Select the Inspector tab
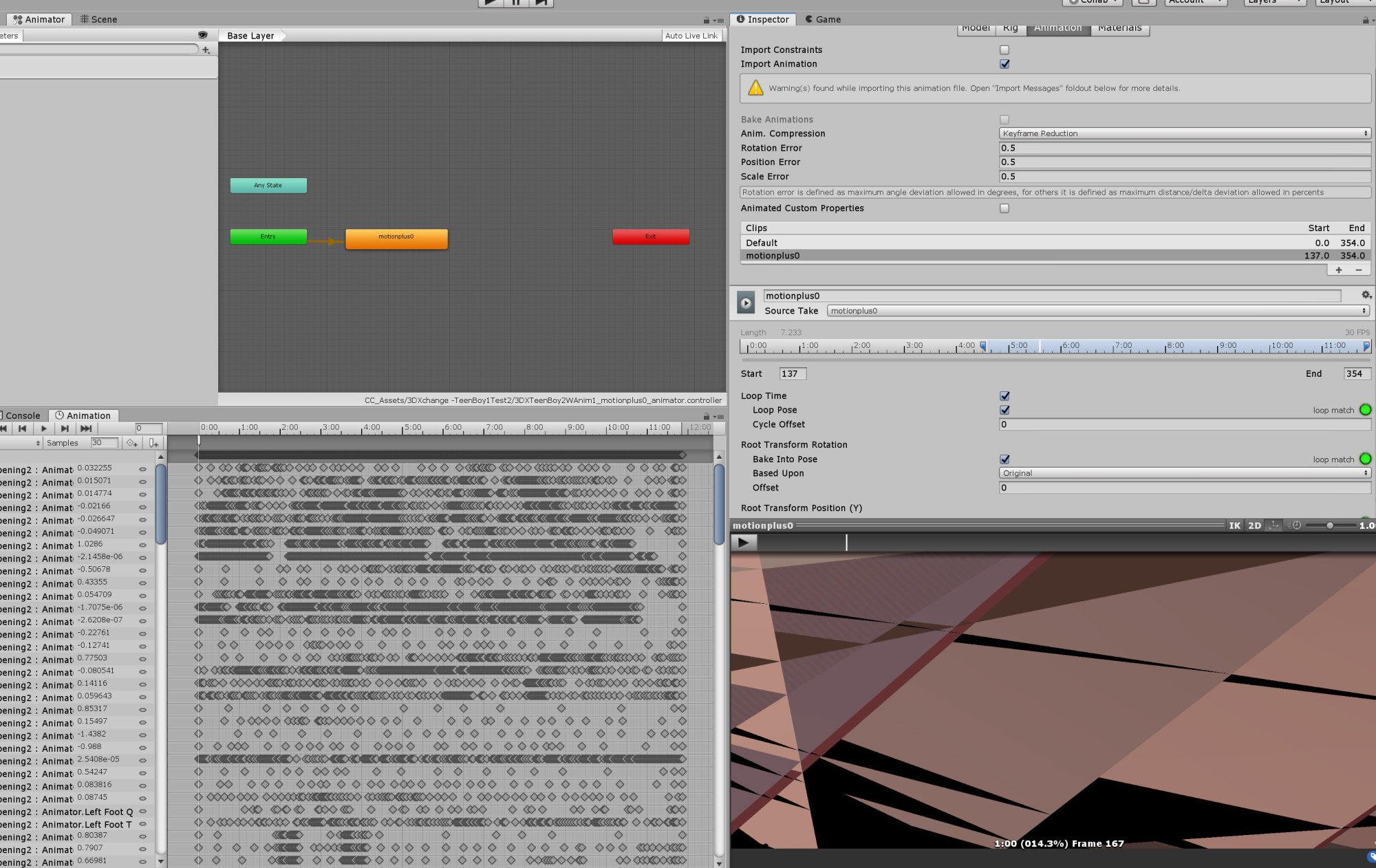 point(763,19)
